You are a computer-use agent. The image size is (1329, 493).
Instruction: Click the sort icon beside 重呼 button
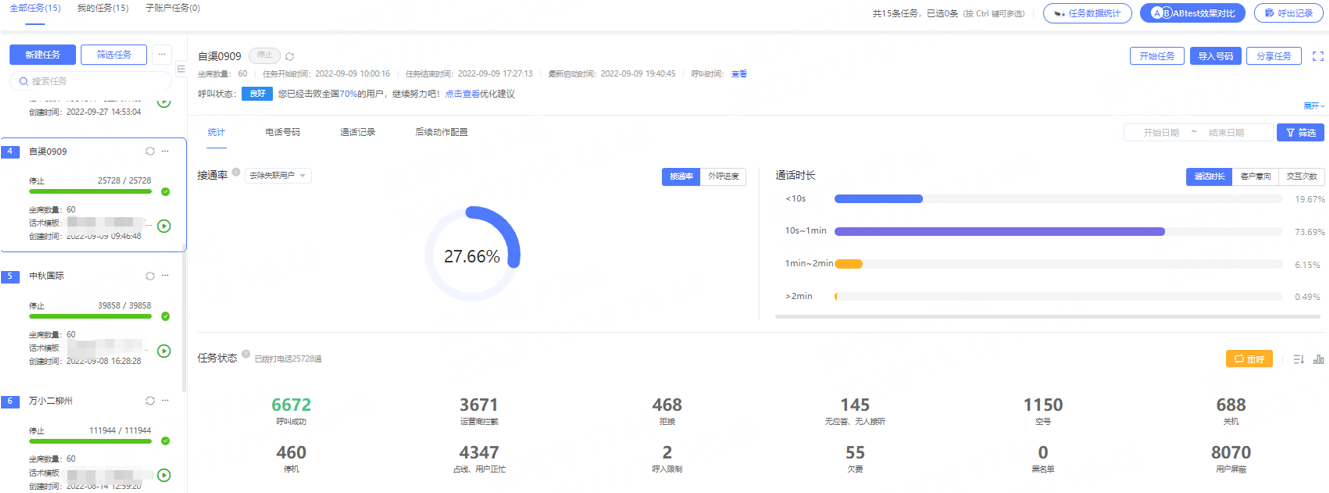tap(1298, 359)
